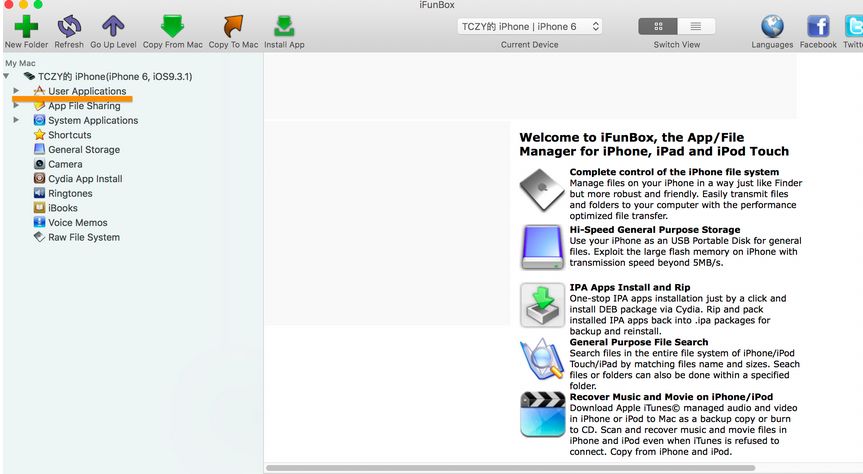Switch to icon grid view
The height and width of the screenshot is (474, 863).
click(x=658, y=26)
